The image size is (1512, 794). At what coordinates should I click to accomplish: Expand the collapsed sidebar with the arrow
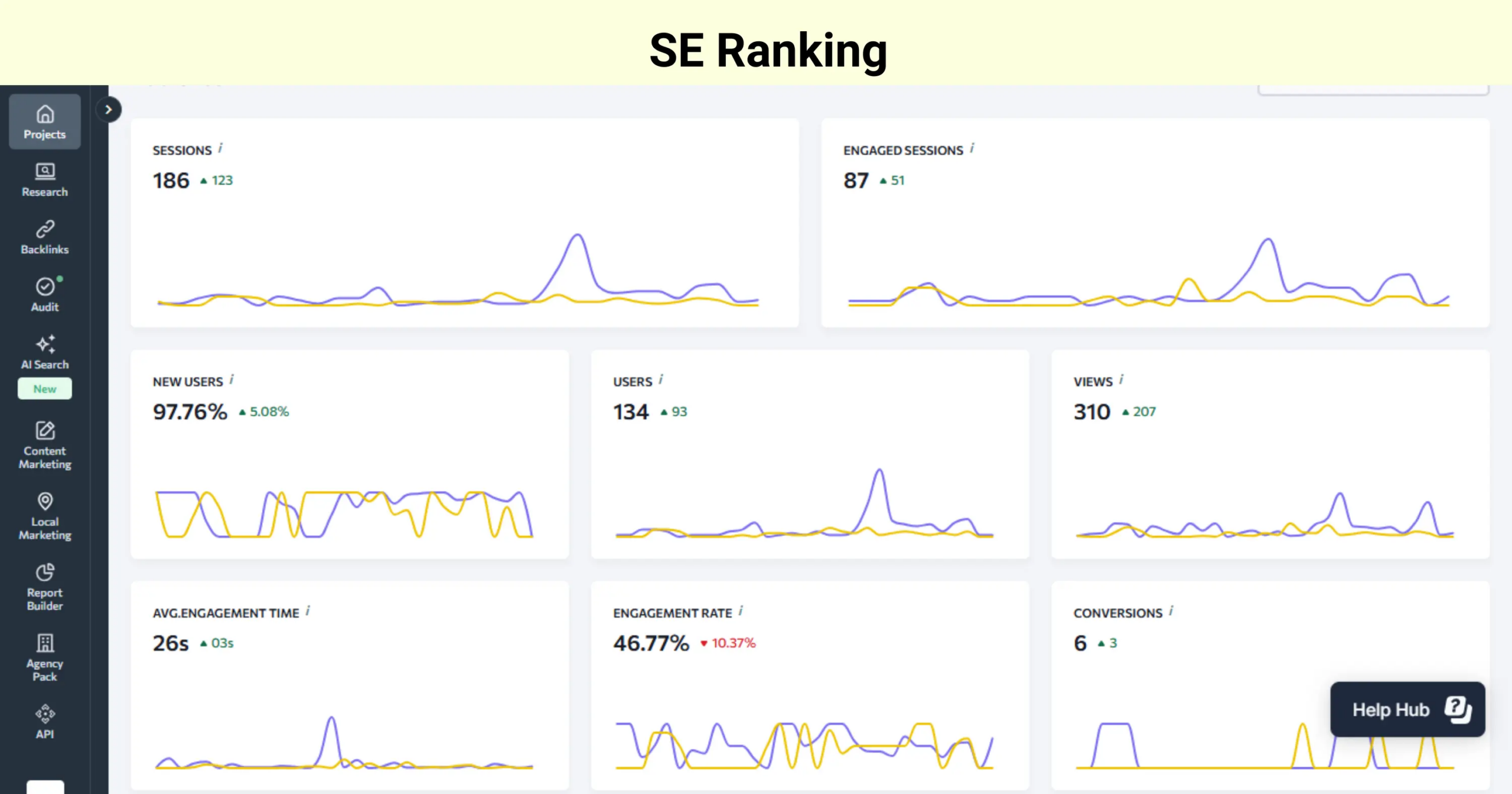pyautogui.click(x=109, y=109)
